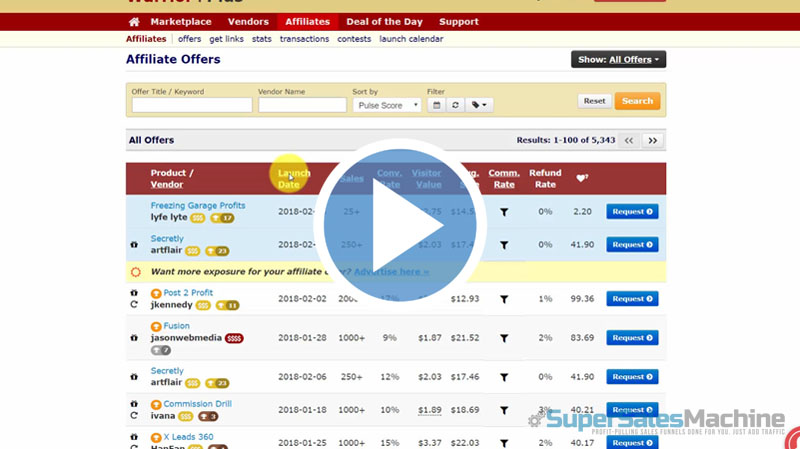Click the recurring refresh filter icon

(x=455, y=104)
